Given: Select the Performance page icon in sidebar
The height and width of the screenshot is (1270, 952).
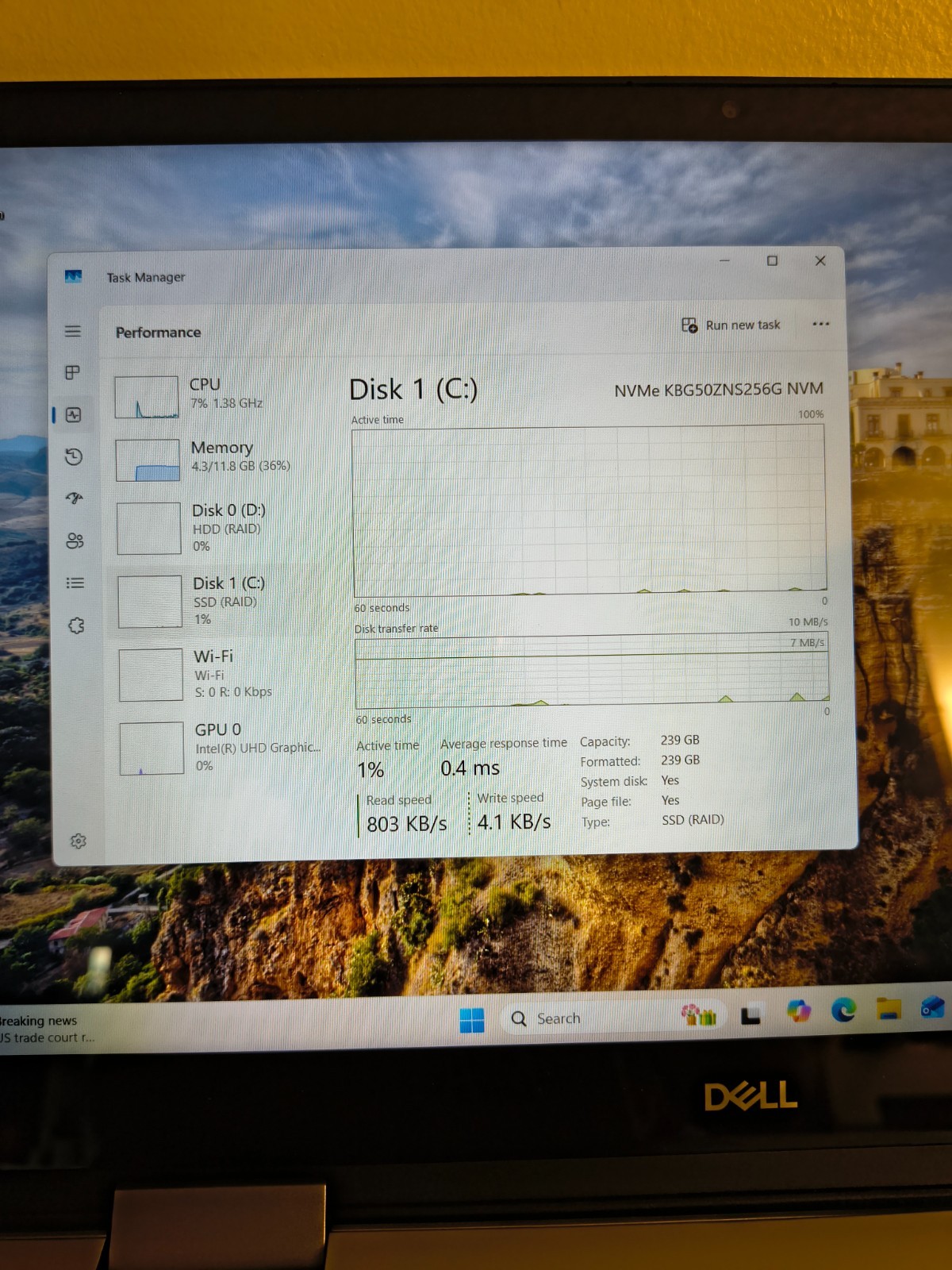Looking at the screenshot, I should [x=74, y=414].
